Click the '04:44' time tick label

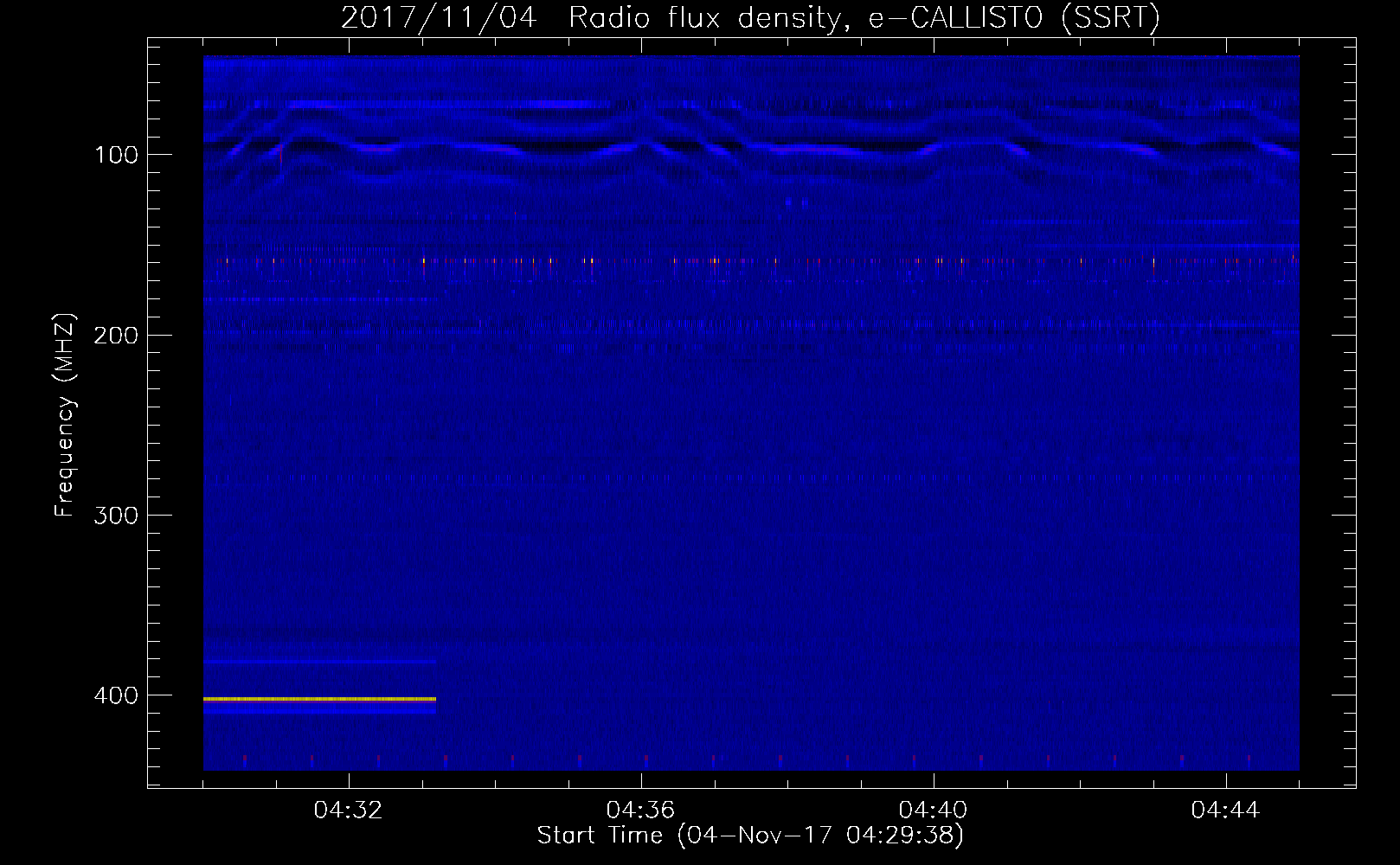point(1225,810)
